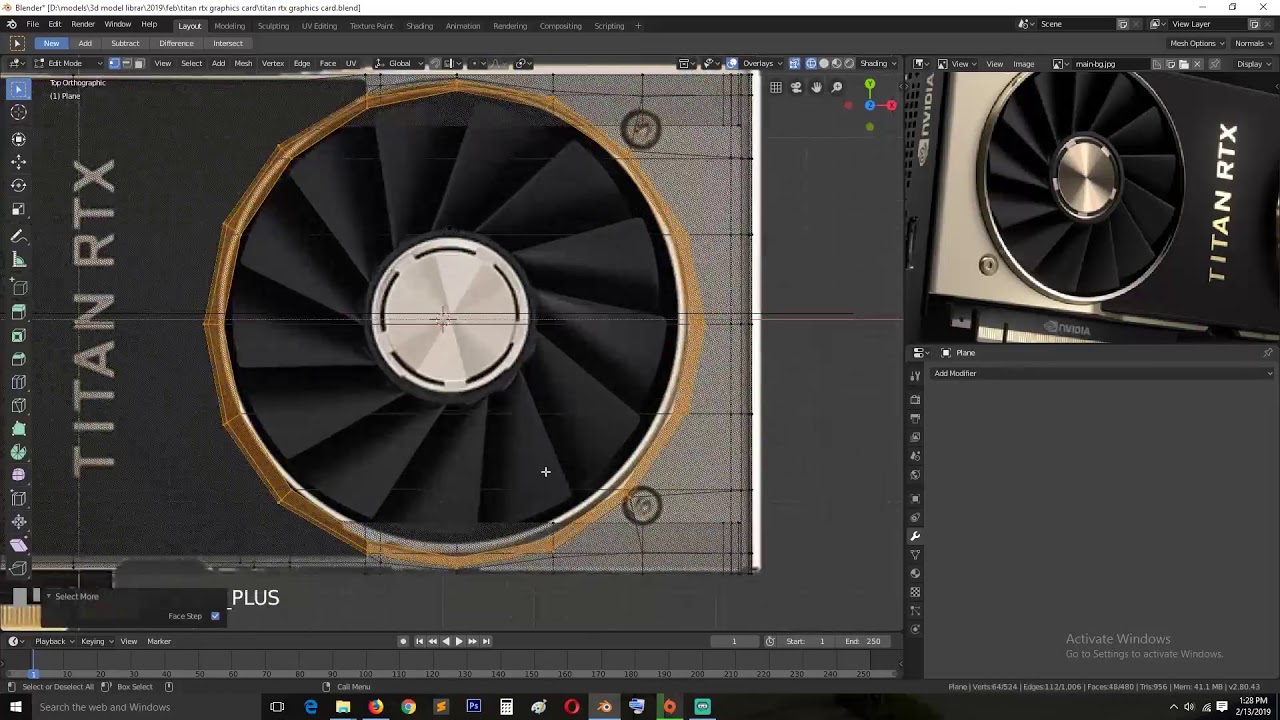This screenshot has width=1280, height=720.
Task: Click the viewport grid perspective toggle icon
Action: pyautogui.click(x=776, y=88)
